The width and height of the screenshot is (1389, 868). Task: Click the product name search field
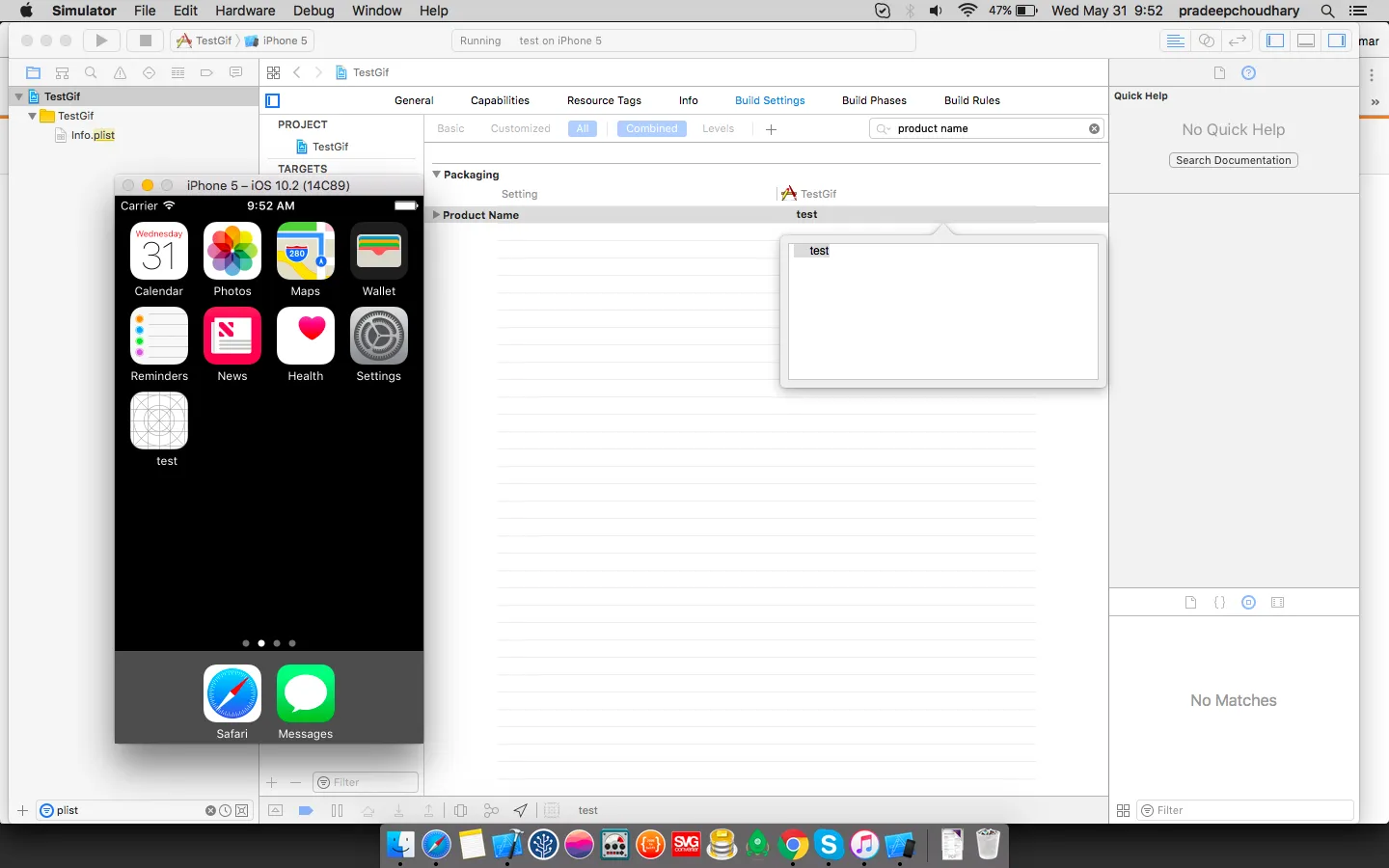(986, 128)
